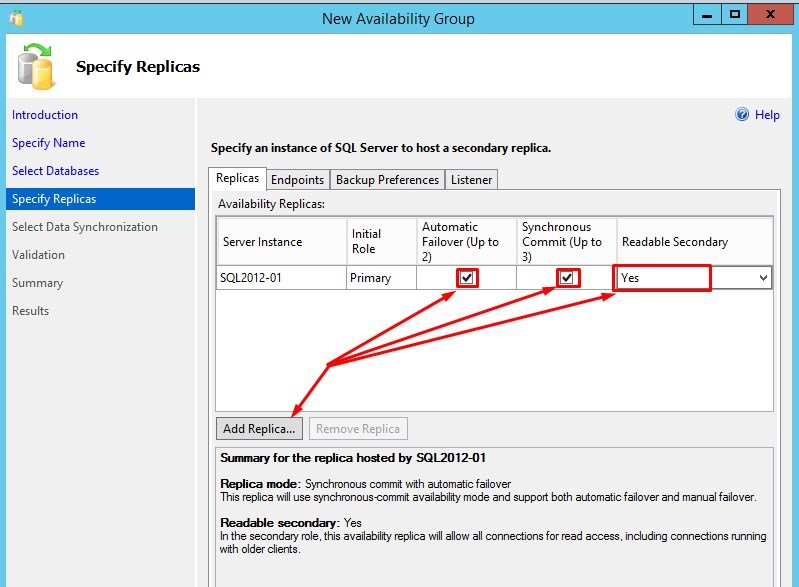Open the Select Databases step

click(x=55, y=171)
